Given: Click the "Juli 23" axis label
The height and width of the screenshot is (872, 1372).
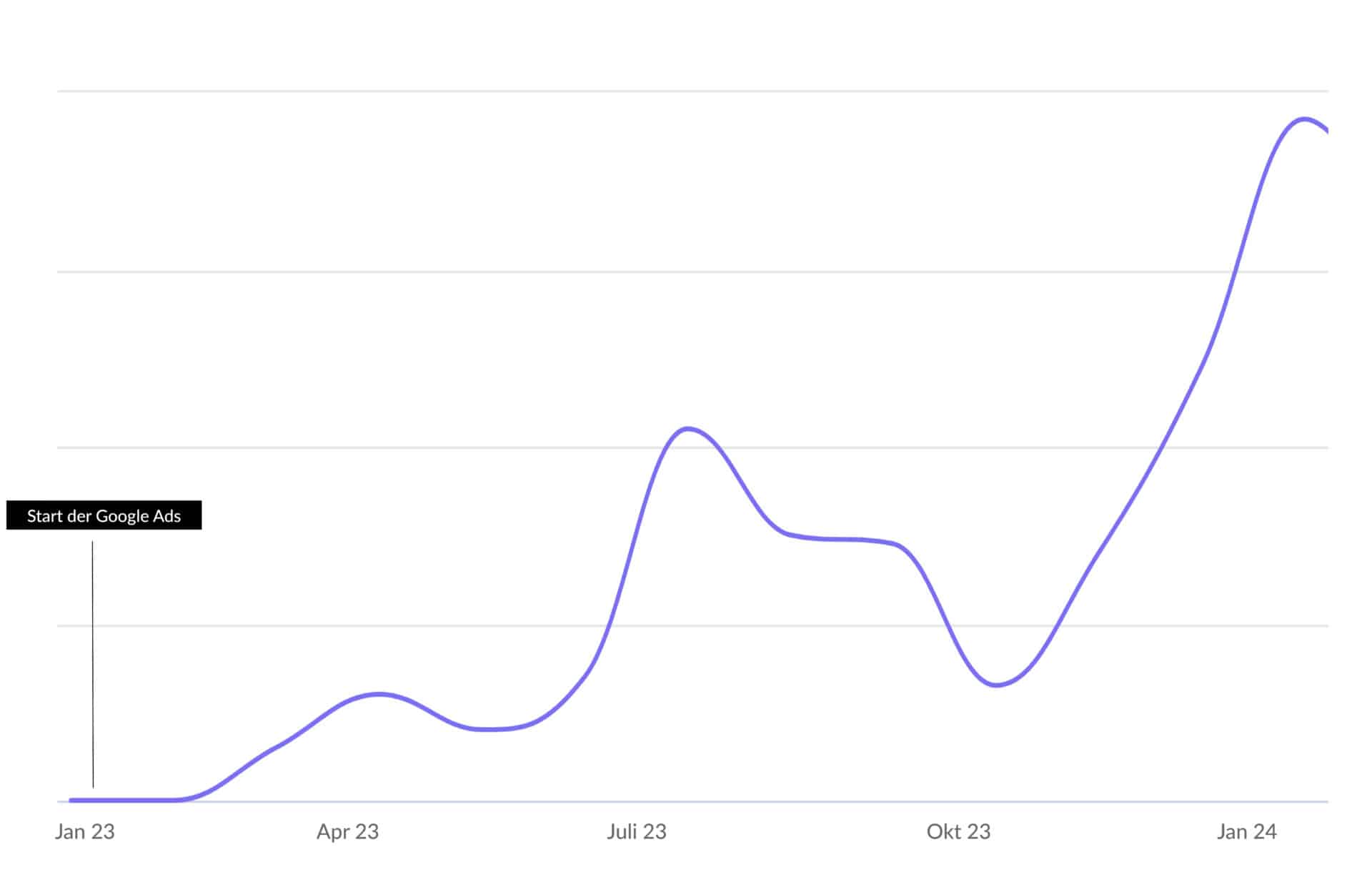Looking at the screenshot, I should click(x=637, y=831).
